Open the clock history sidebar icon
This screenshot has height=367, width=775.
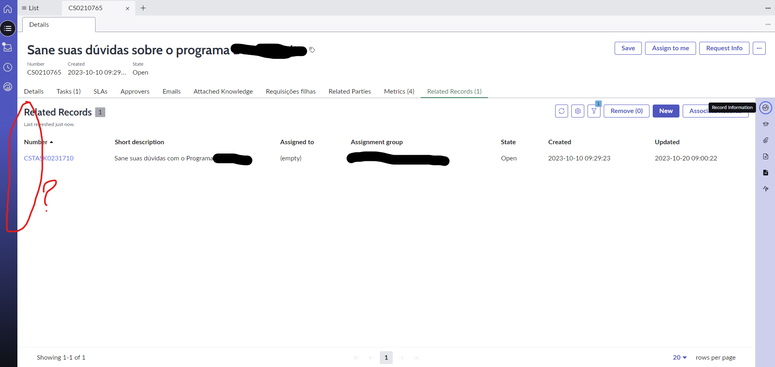coord(8,67)
